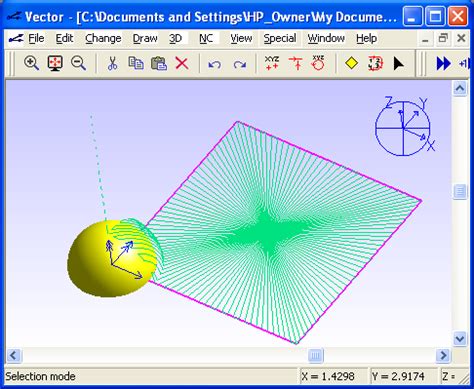
Task: Click the Selection mode status text
Action: tap(40, 376)
